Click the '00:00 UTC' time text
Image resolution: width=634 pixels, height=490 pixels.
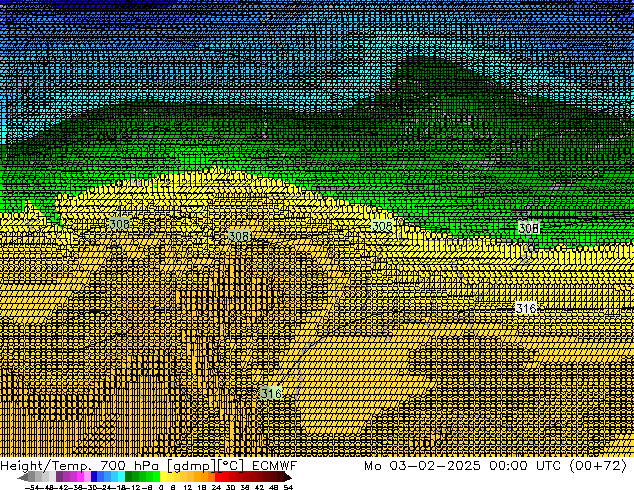tap(525, 466)
